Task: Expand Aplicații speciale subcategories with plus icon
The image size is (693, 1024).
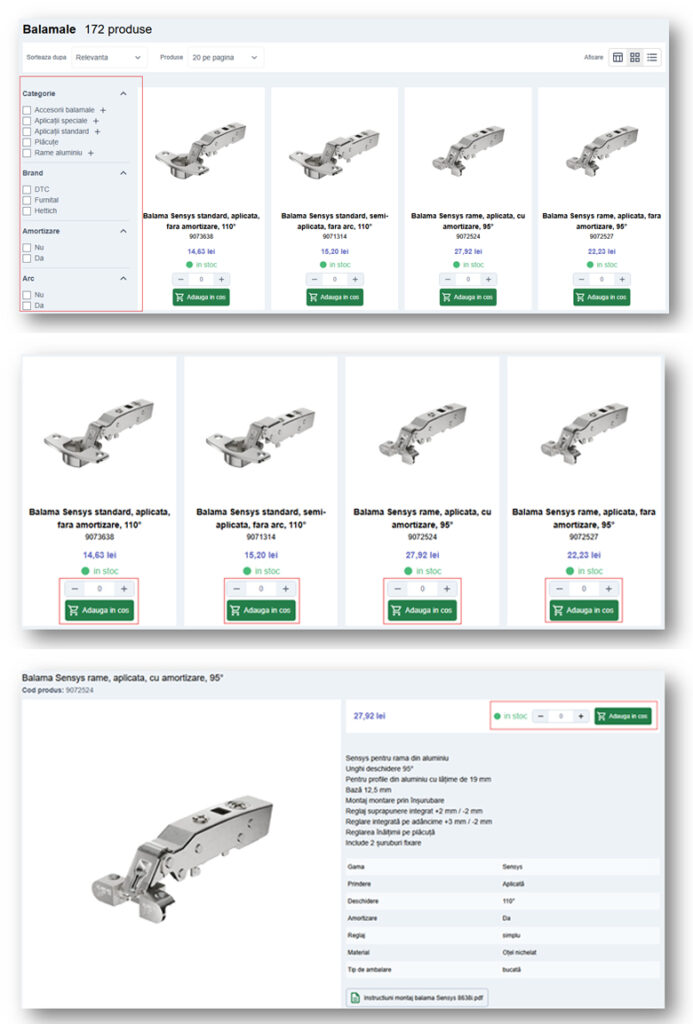Action: tap(95, 121)
